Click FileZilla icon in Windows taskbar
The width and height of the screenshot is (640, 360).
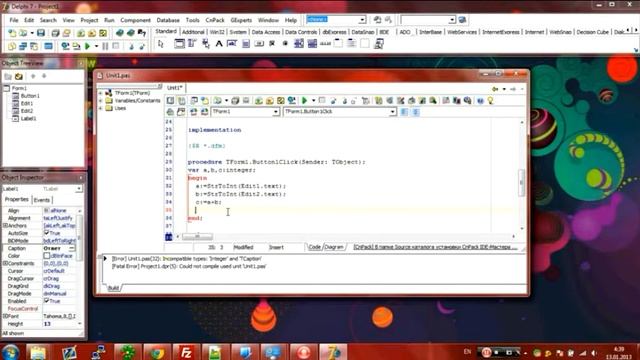pyautogui.click(x=186, y=352)
